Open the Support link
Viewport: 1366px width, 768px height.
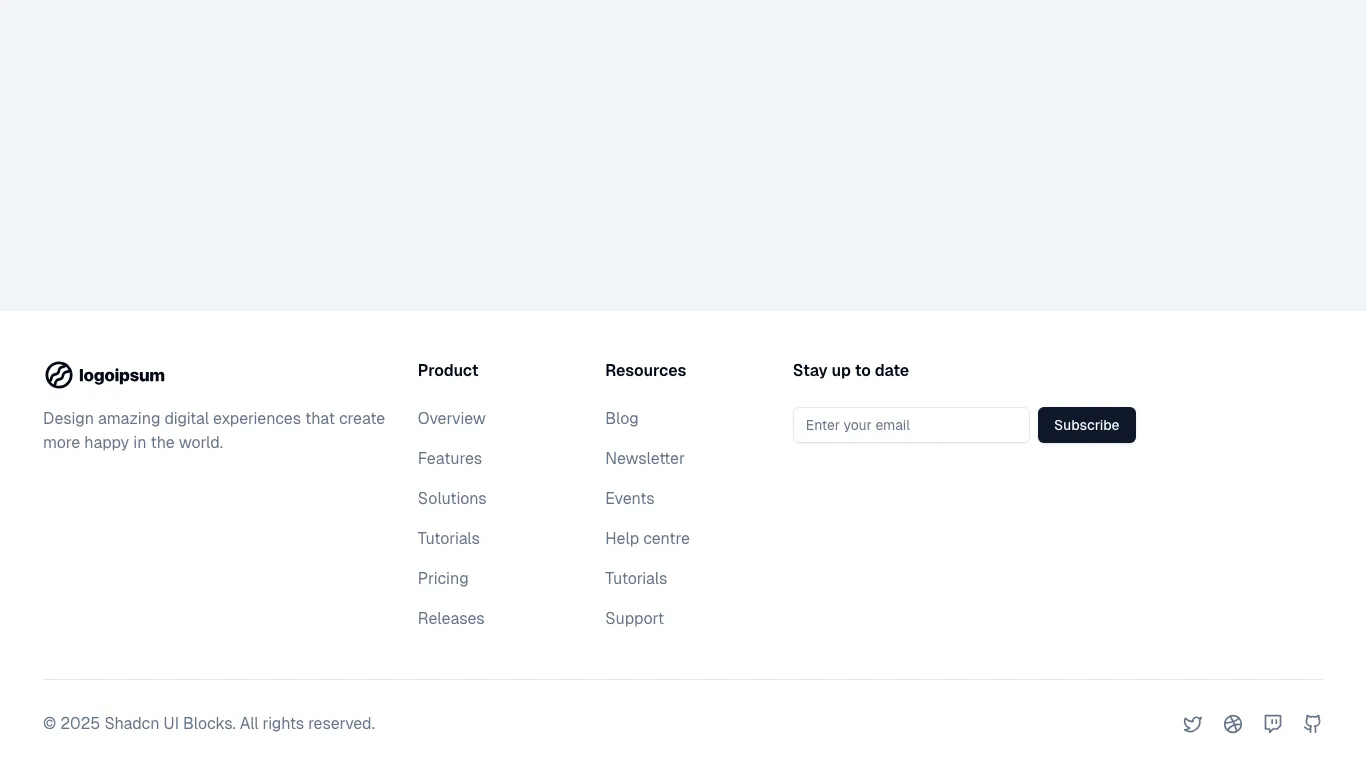point(634,618)
